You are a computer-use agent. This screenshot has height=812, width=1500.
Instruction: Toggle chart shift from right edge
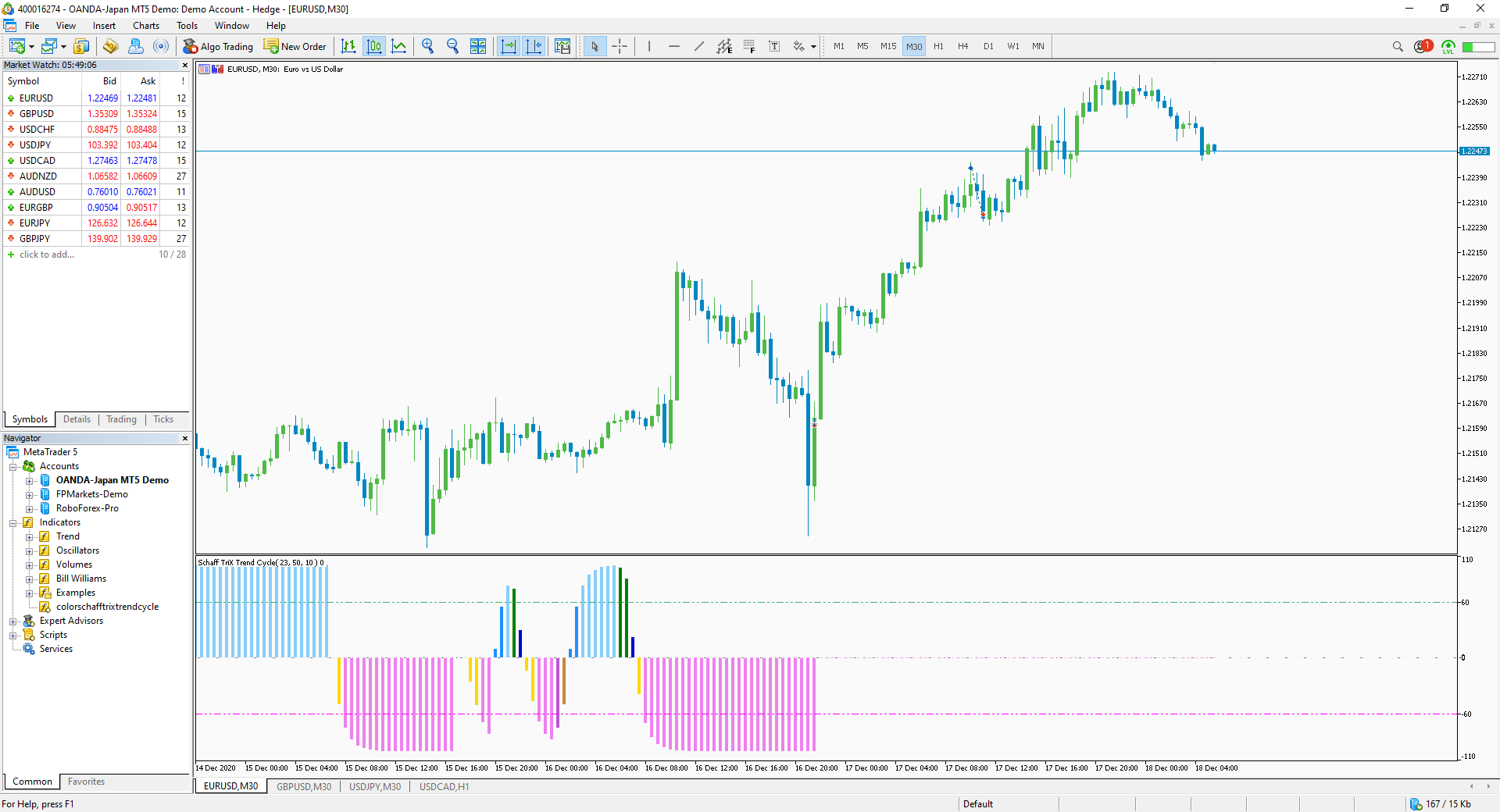[534, 46]
